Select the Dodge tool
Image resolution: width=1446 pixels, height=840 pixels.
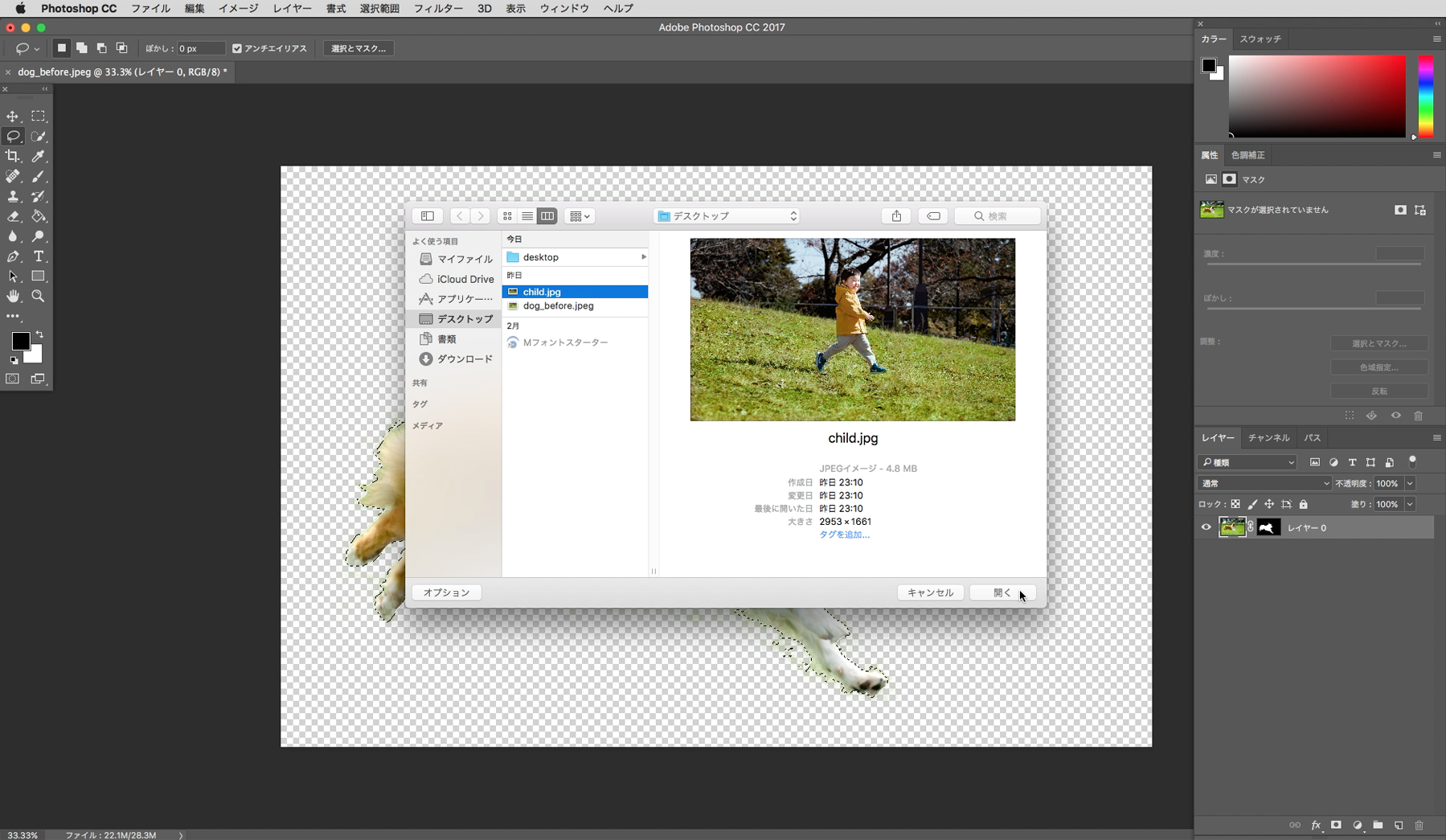tap(38, 236)
